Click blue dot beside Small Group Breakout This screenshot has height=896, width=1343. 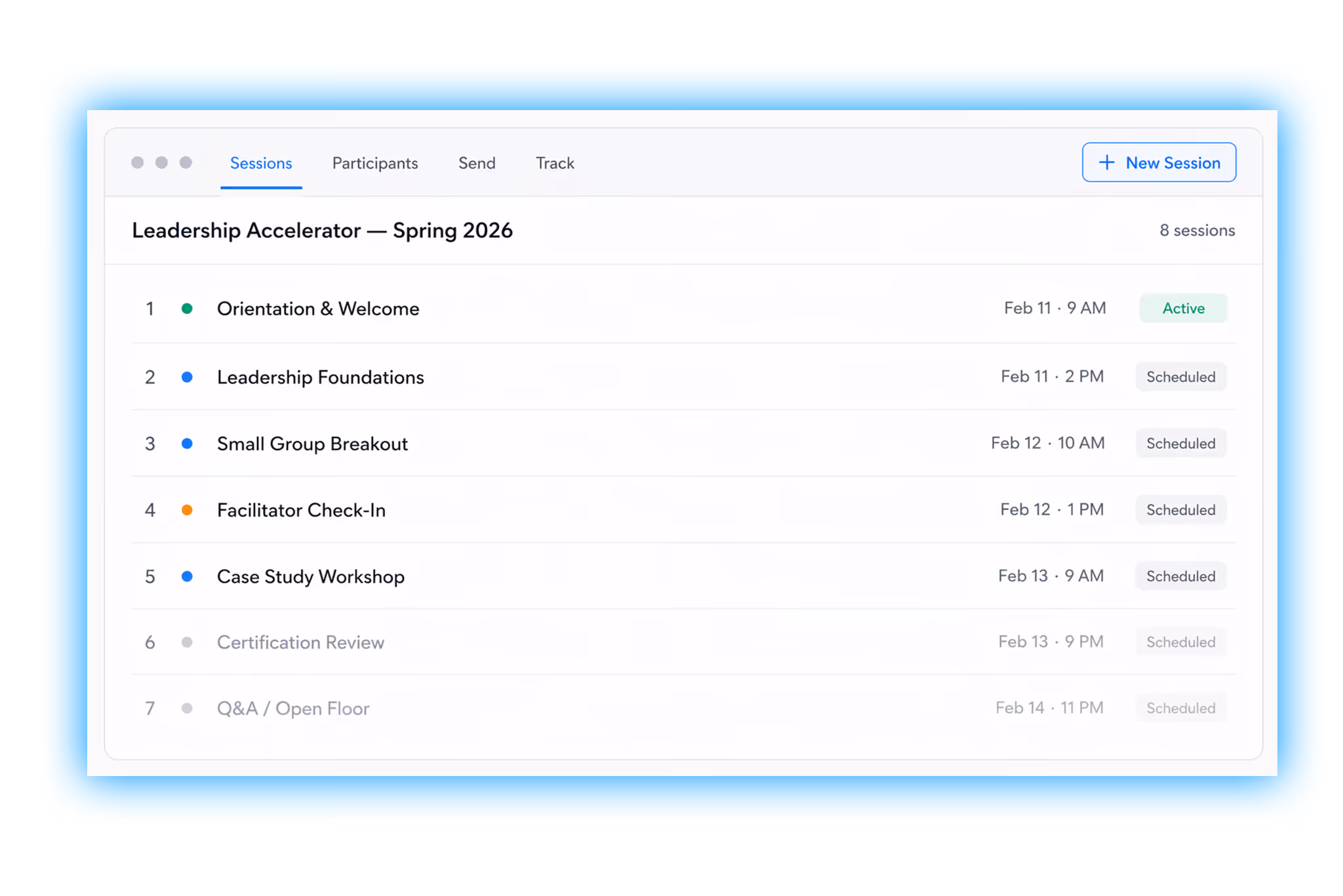point(187,444)
